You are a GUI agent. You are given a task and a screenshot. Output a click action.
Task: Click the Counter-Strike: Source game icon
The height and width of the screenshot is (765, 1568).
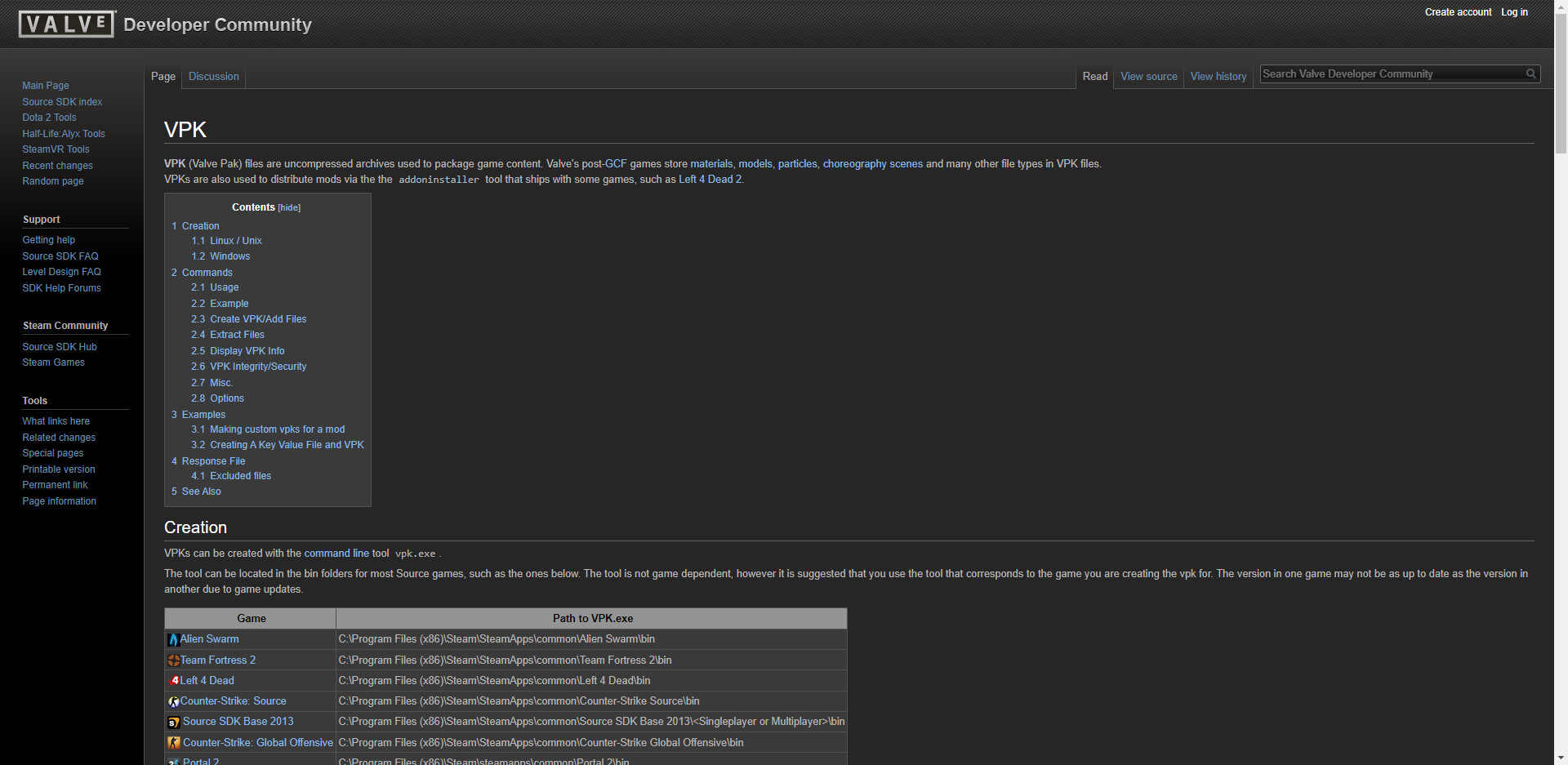(173, 701)
